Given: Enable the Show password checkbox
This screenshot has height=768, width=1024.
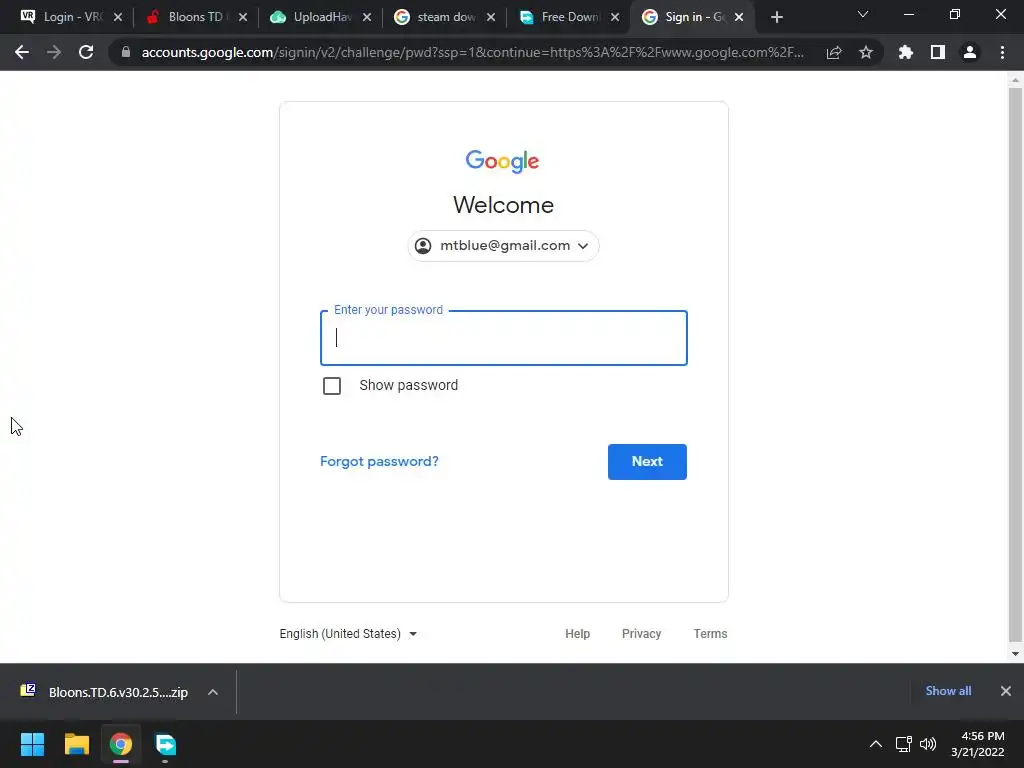Looking at the screenshot, I should pyautogui.click(x=332, y=386).
